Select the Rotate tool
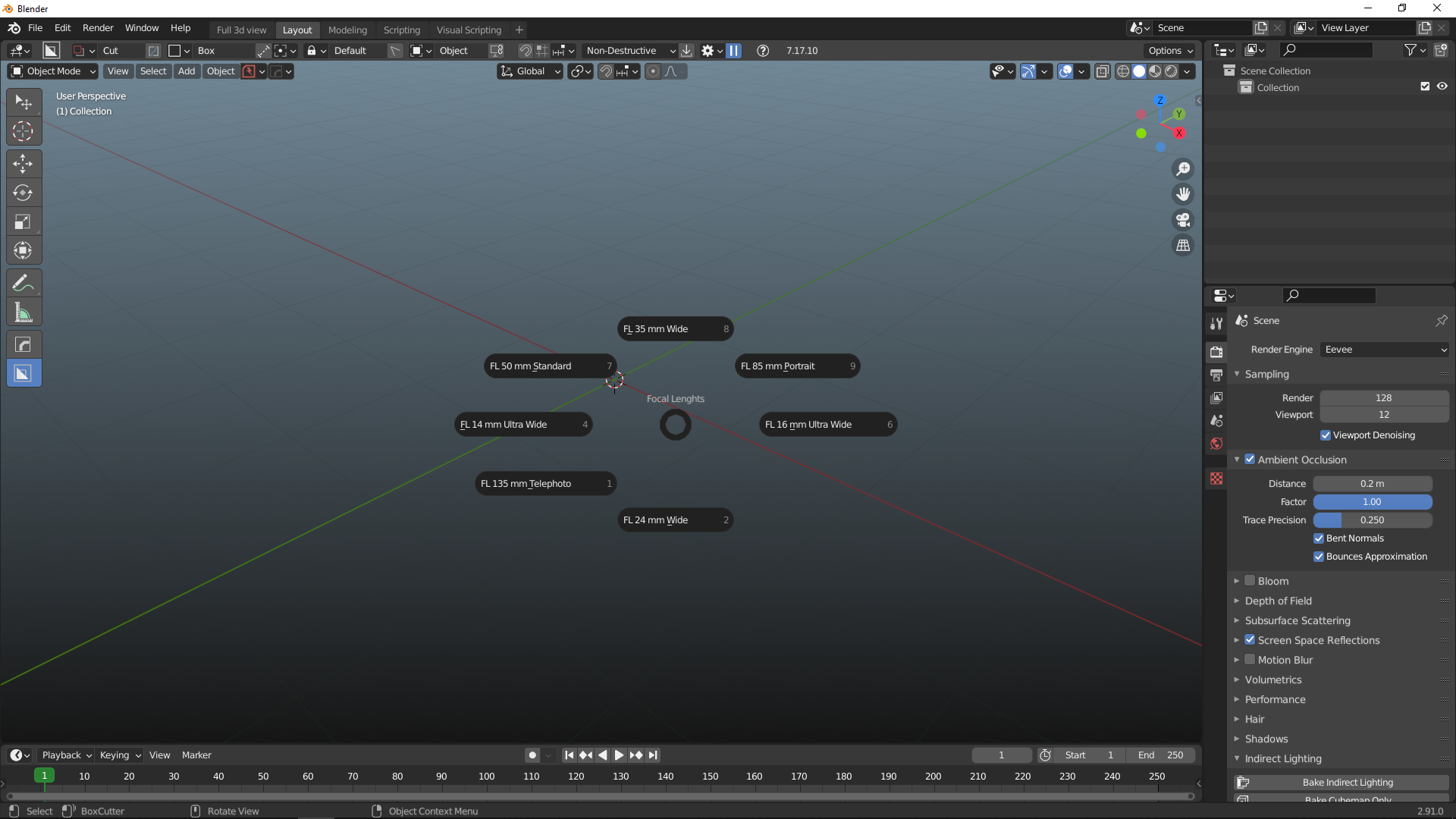The width and height of the screenshot is (1456, 819). [24, 193]
